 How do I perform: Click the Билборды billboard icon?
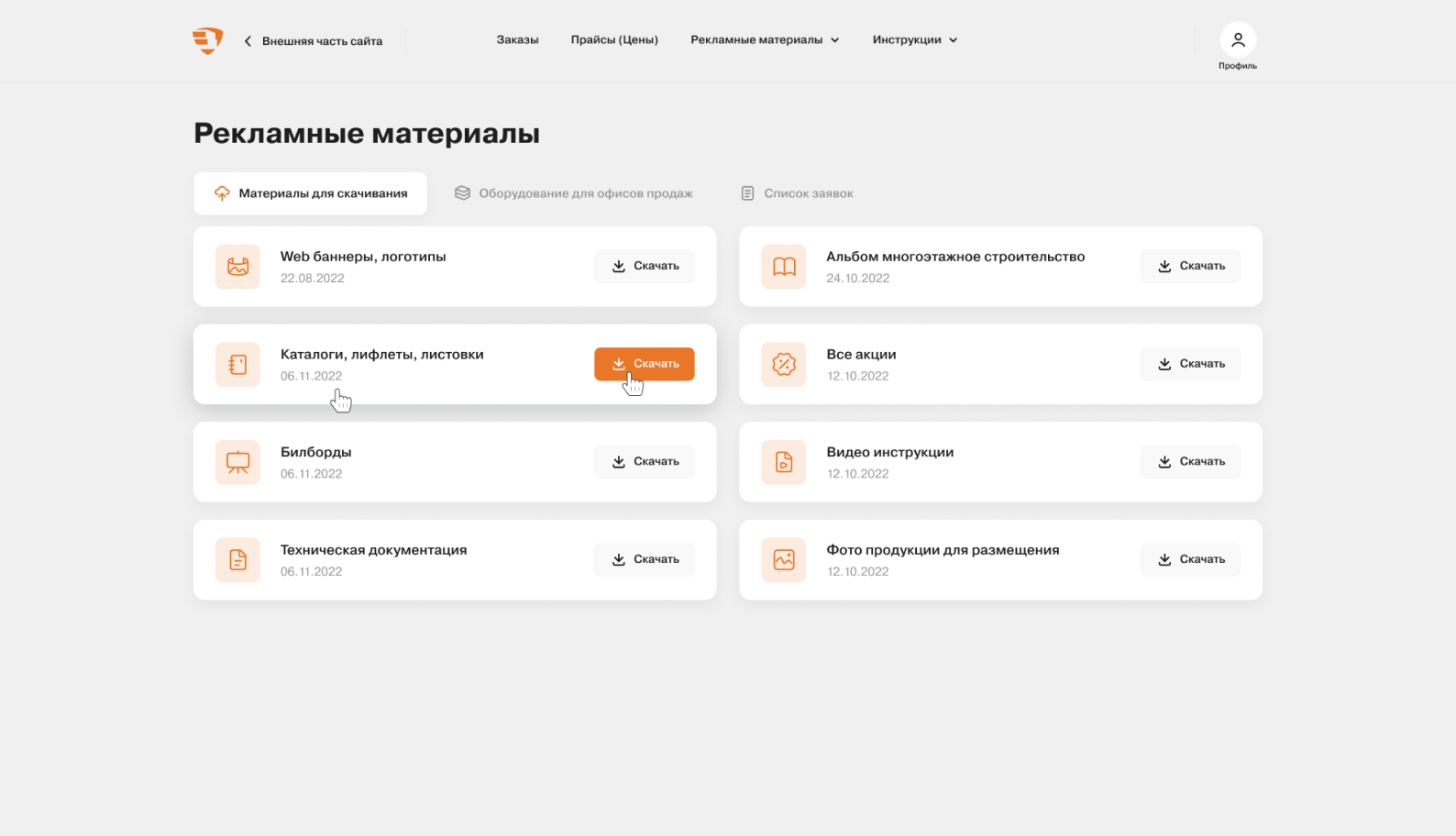tap(237, 462)
